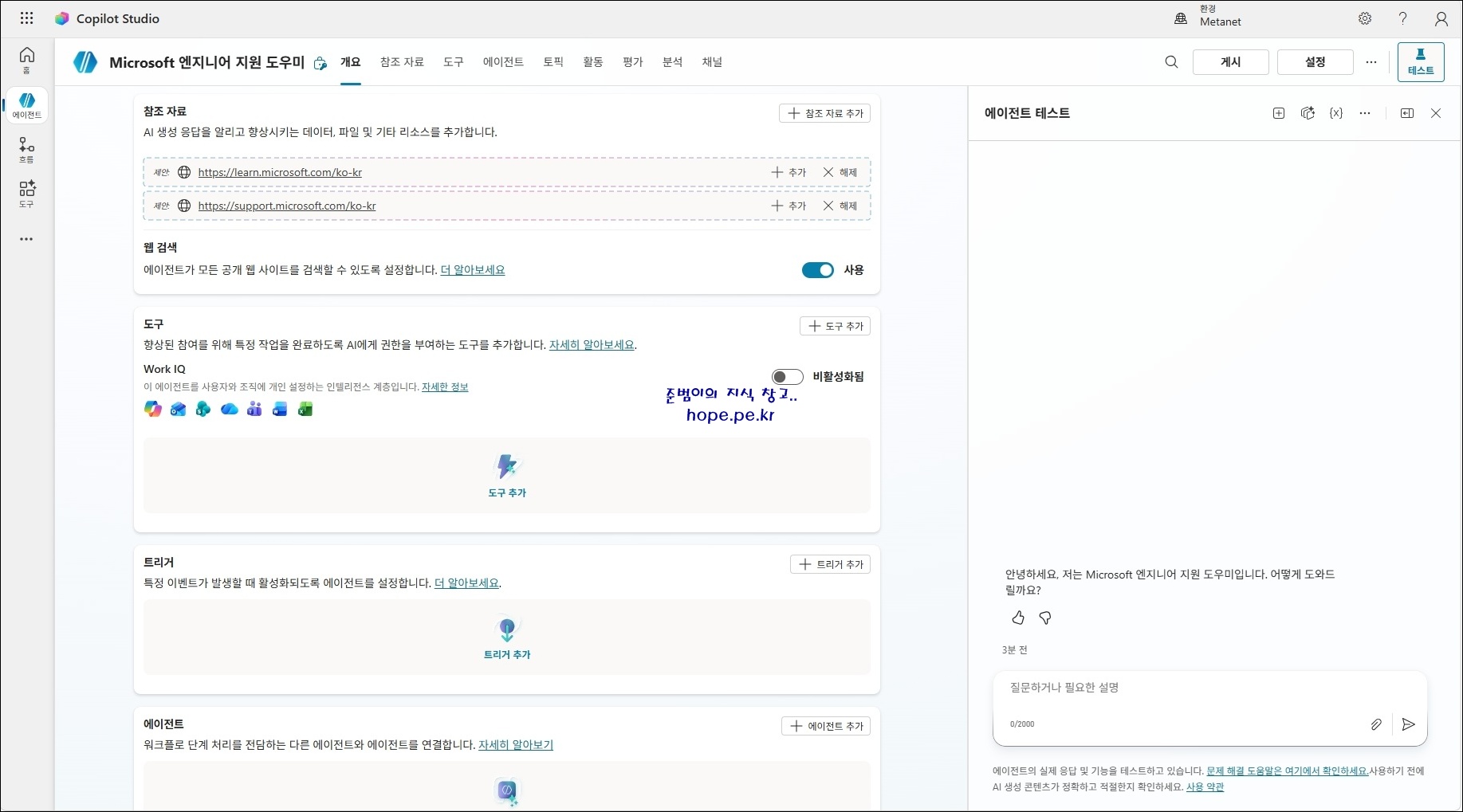1463x812 pixels.
Task: Open the 홈 item in the sidebar
Action: 27,60
